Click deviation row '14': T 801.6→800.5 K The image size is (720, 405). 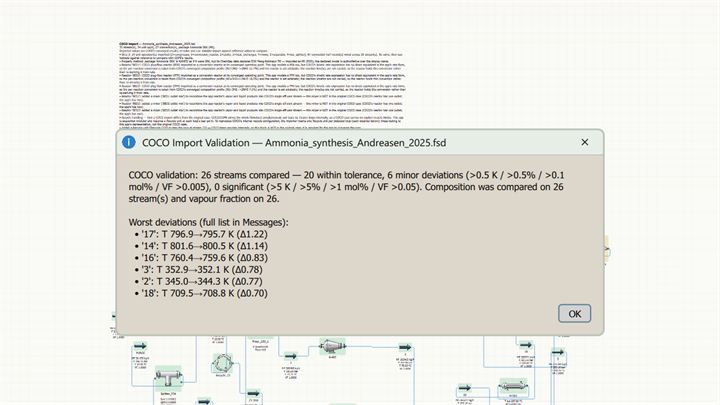coord(204,246)
